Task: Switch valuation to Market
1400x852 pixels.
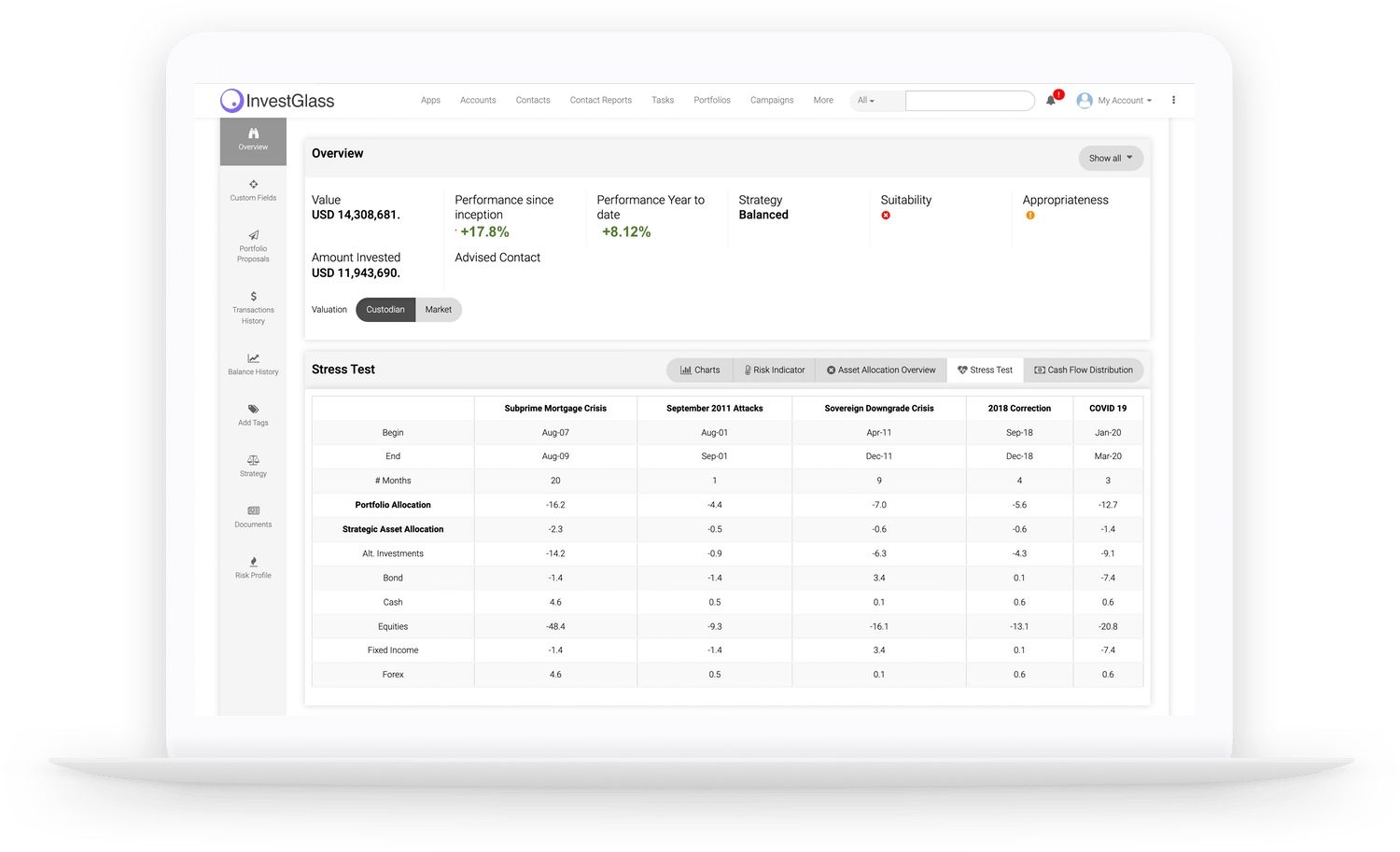Action: (438, 309)
